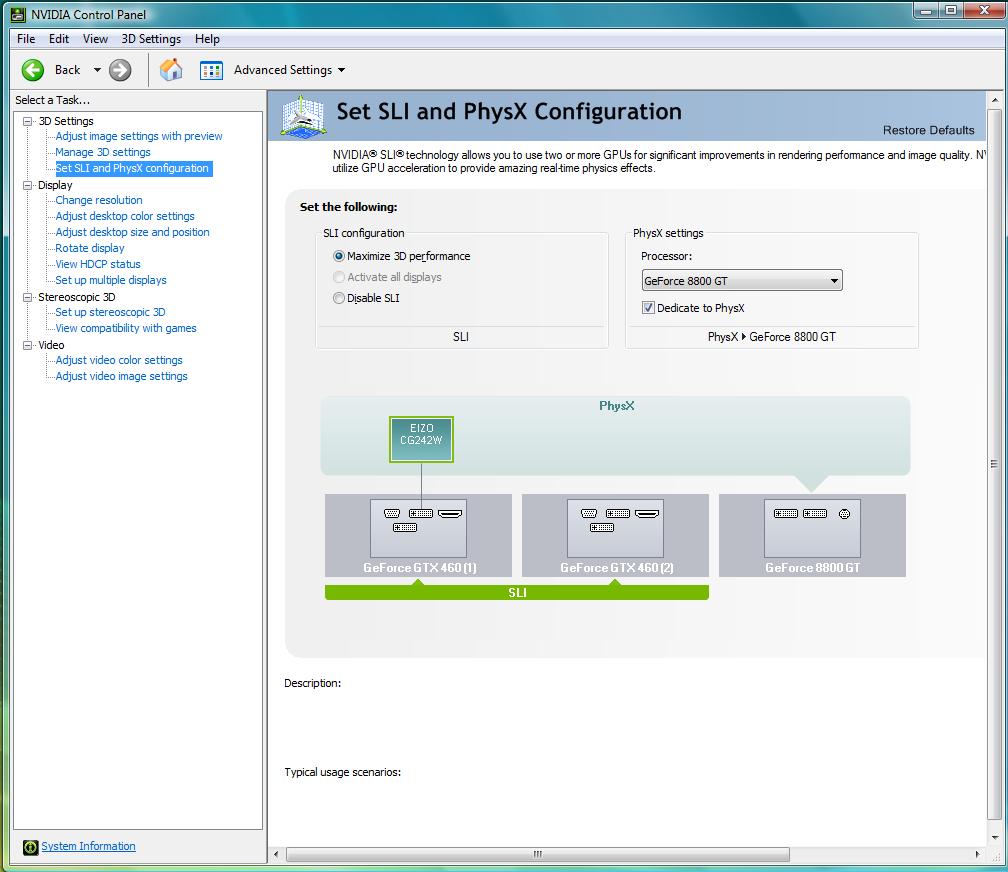Image resolution: width=1008 pixels, height=872 pixels.
Task: Click the horizontal scrollbar left arrow
Action: (x=276, y=854)
